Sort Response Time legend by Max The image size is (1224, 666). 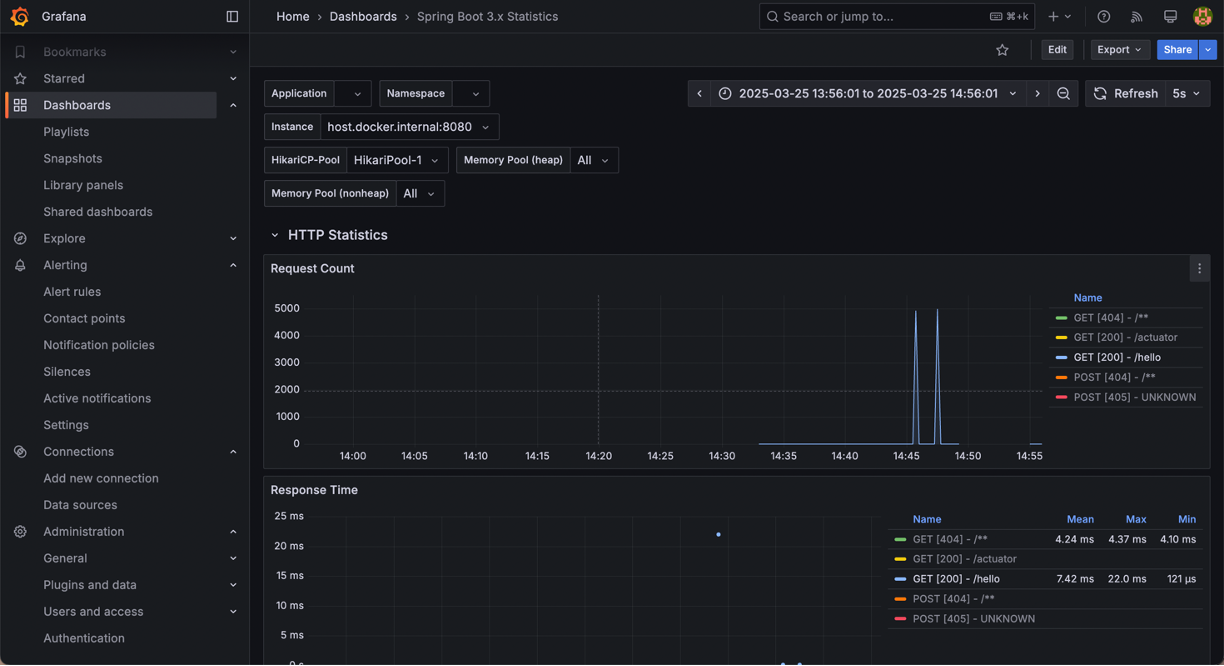(x=1136, y=519)
